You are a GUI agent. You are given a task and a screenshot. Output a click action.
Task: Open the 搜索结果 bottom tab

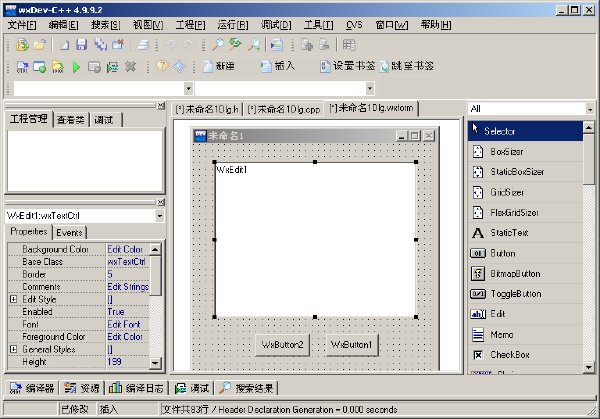(x=246, y=388)
